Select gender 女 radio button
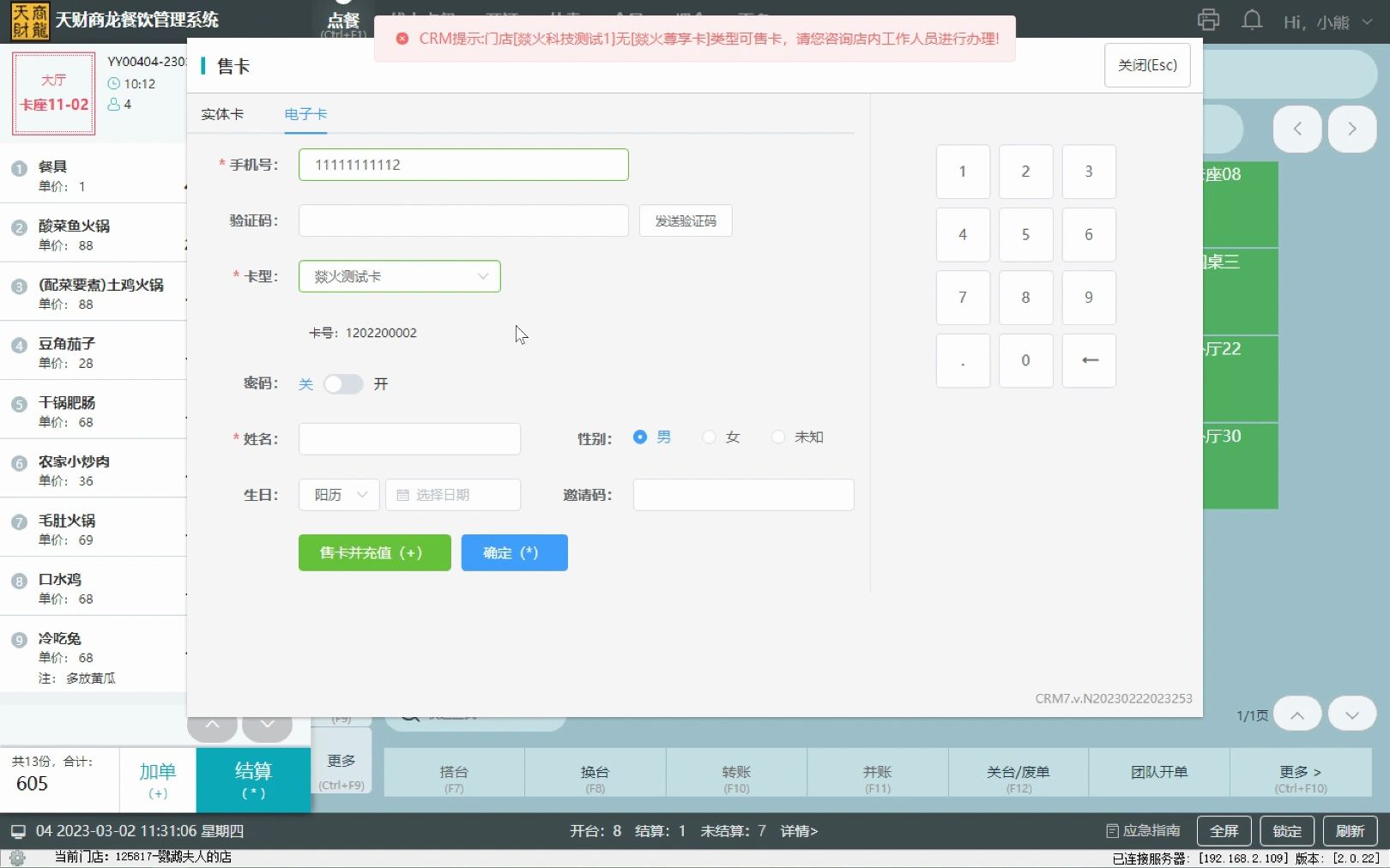The width and height of the screenshot is (1390, 868). (x=709, y=437)
